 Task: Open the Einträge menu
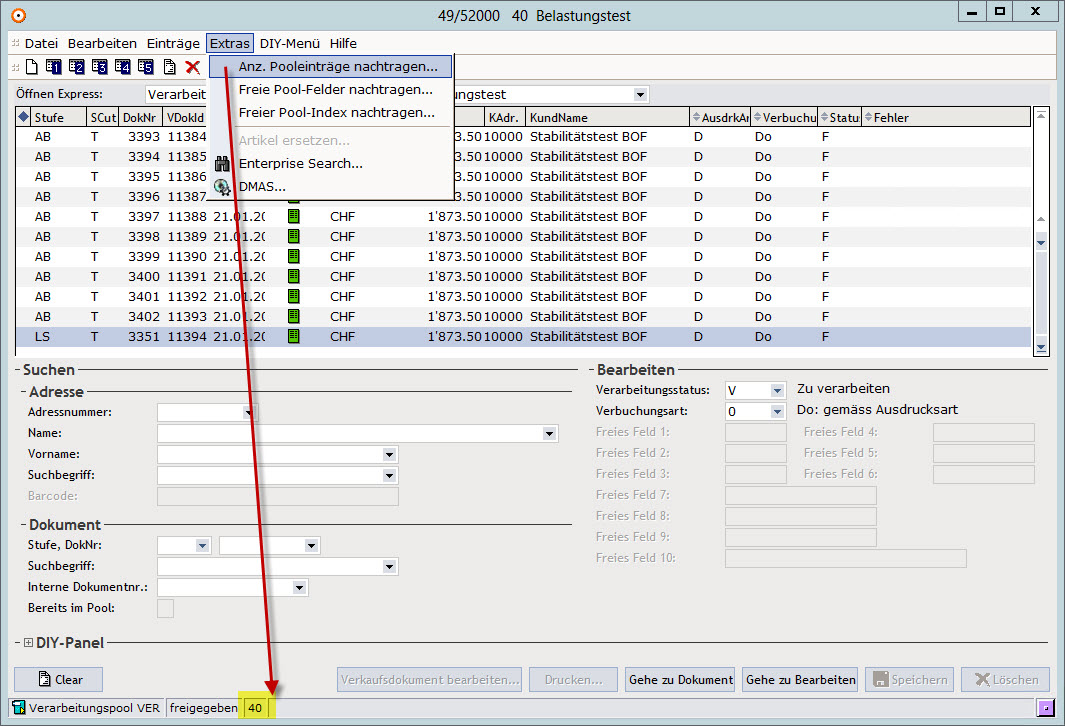coord(173,43)
